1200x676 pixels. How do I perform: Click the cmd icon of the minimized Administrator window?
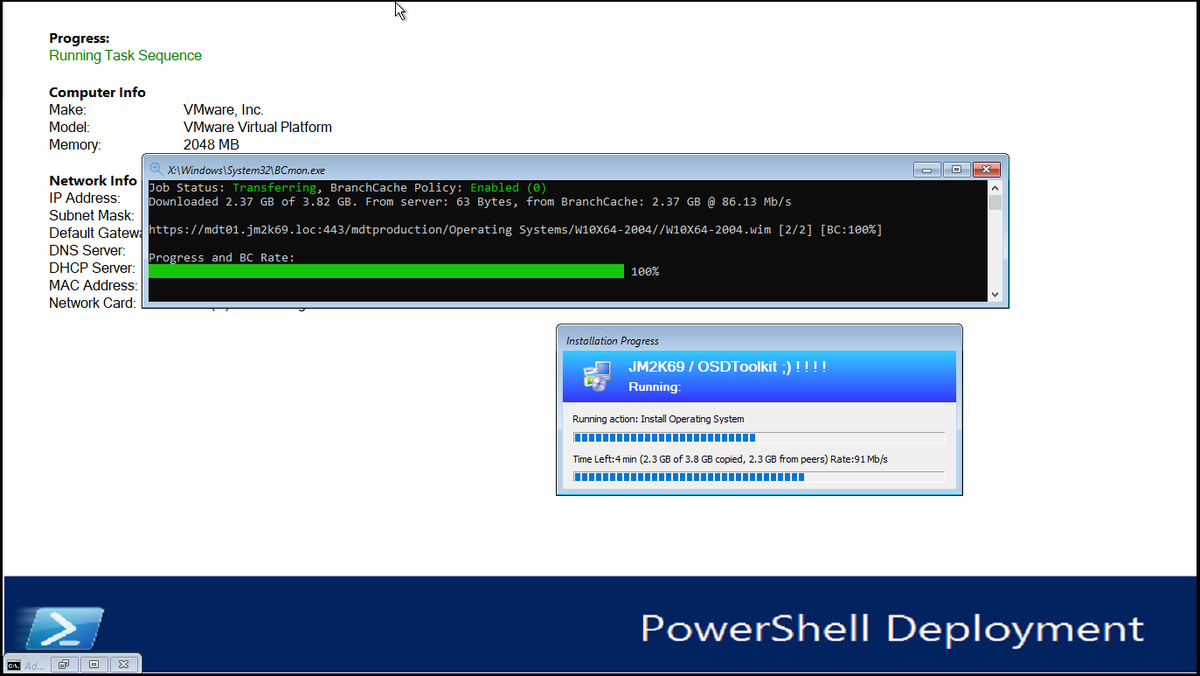click(x=14, y=664)
